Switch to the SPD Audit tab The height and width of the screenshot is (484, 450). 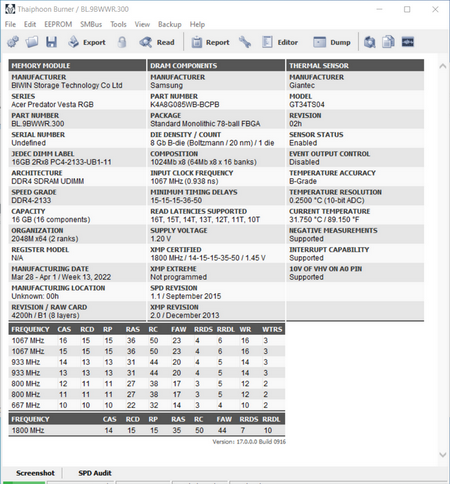(95, 473)
